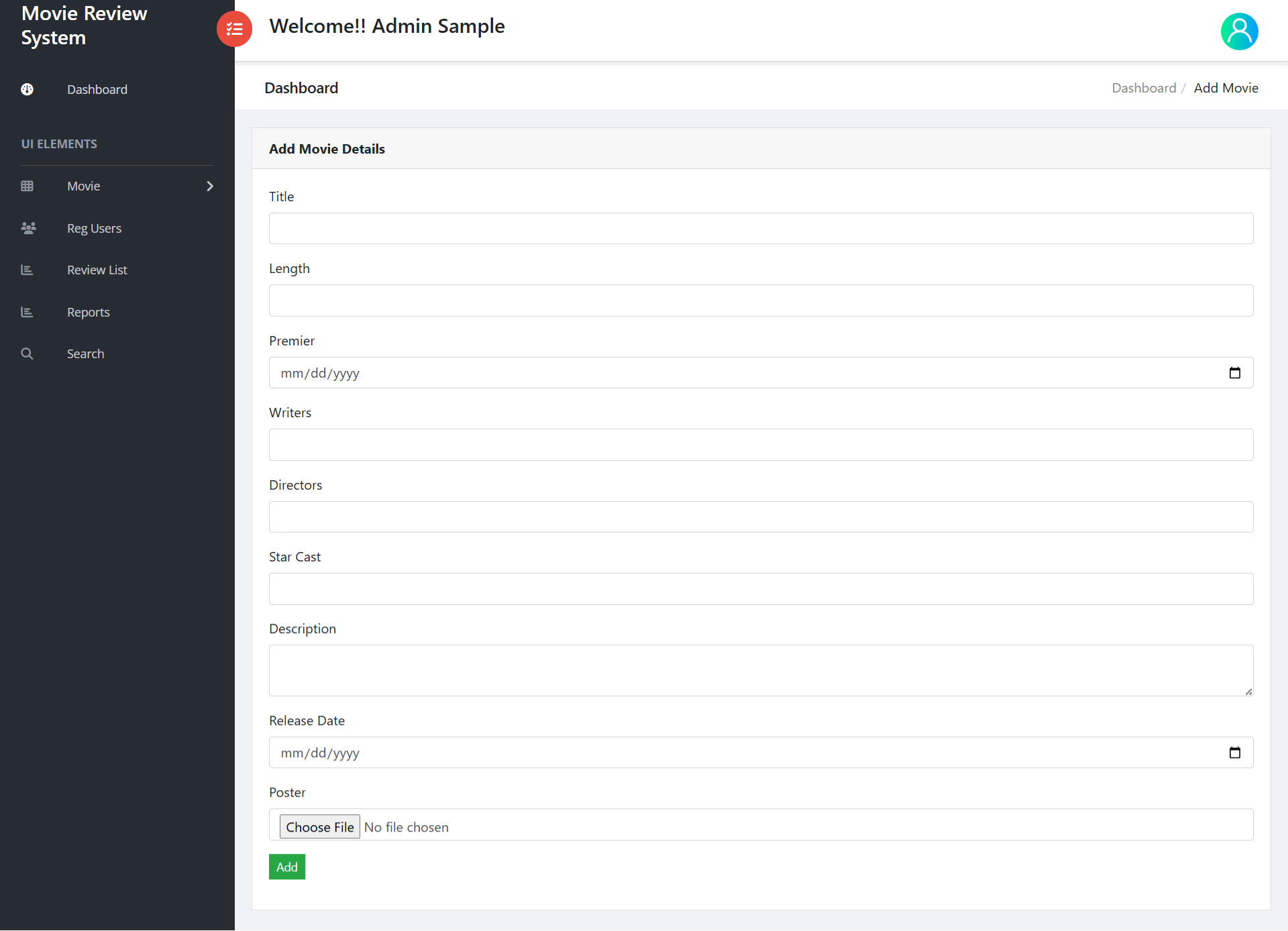Focus the Directors input field
Viewport: 1288px width, 931px height.
tap(761, 517)
